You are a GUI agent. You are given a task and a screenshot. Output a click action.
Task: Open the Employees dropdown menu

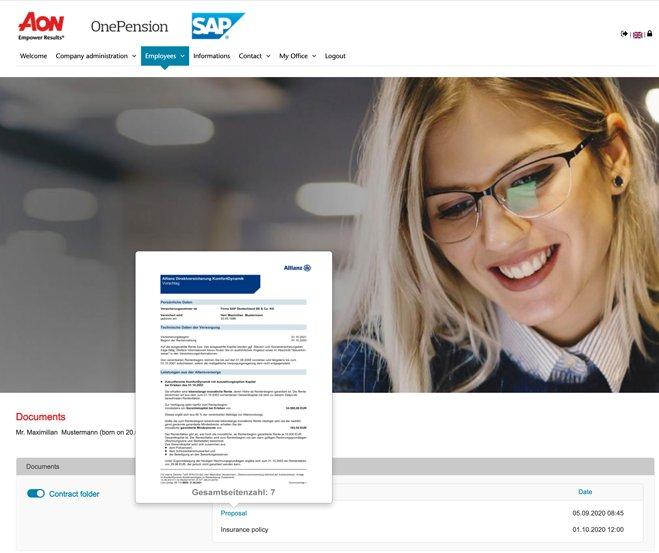(165, 56)
